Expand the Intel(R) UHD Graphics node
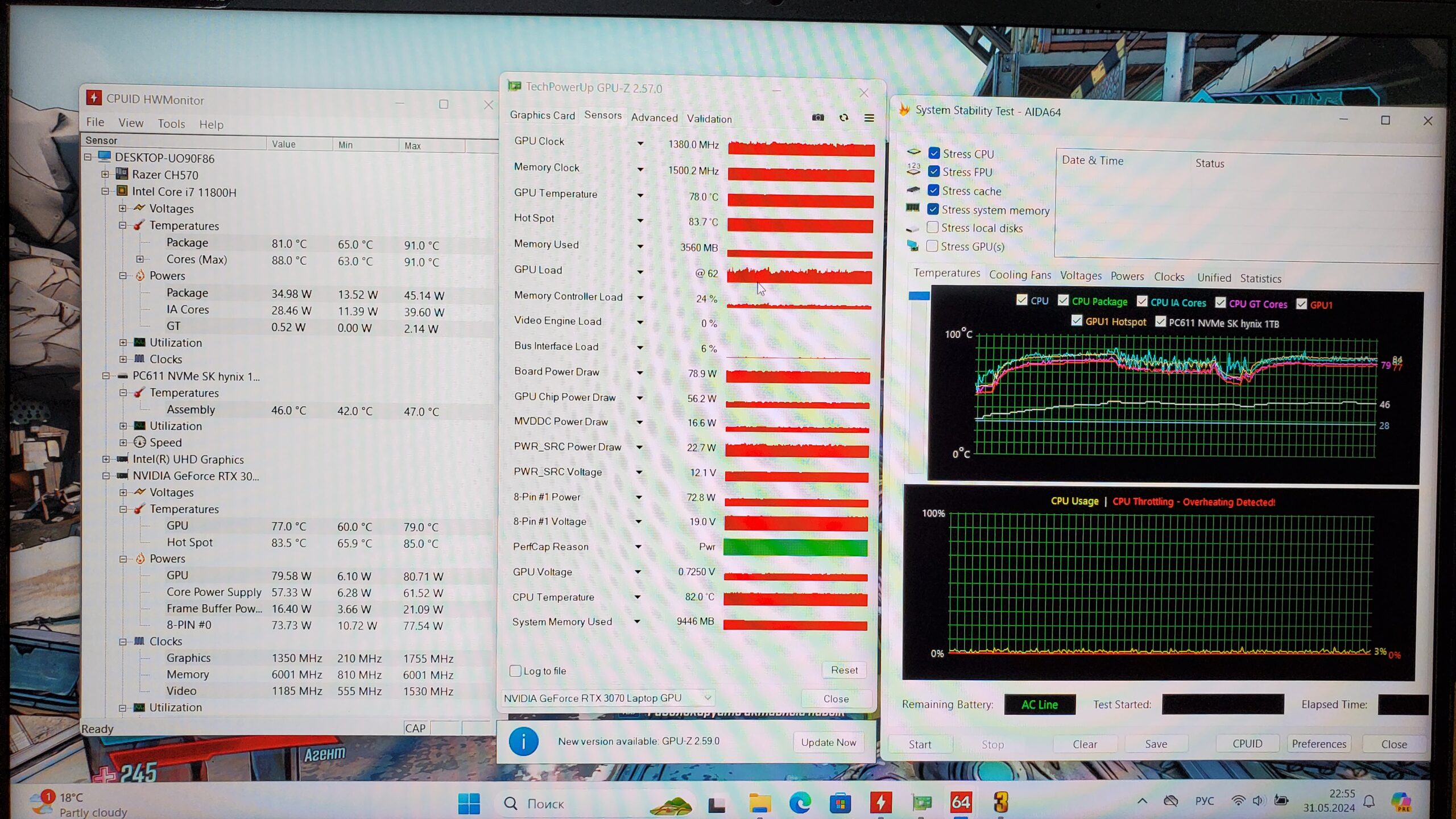1456x819 pixels. [106, 459]
